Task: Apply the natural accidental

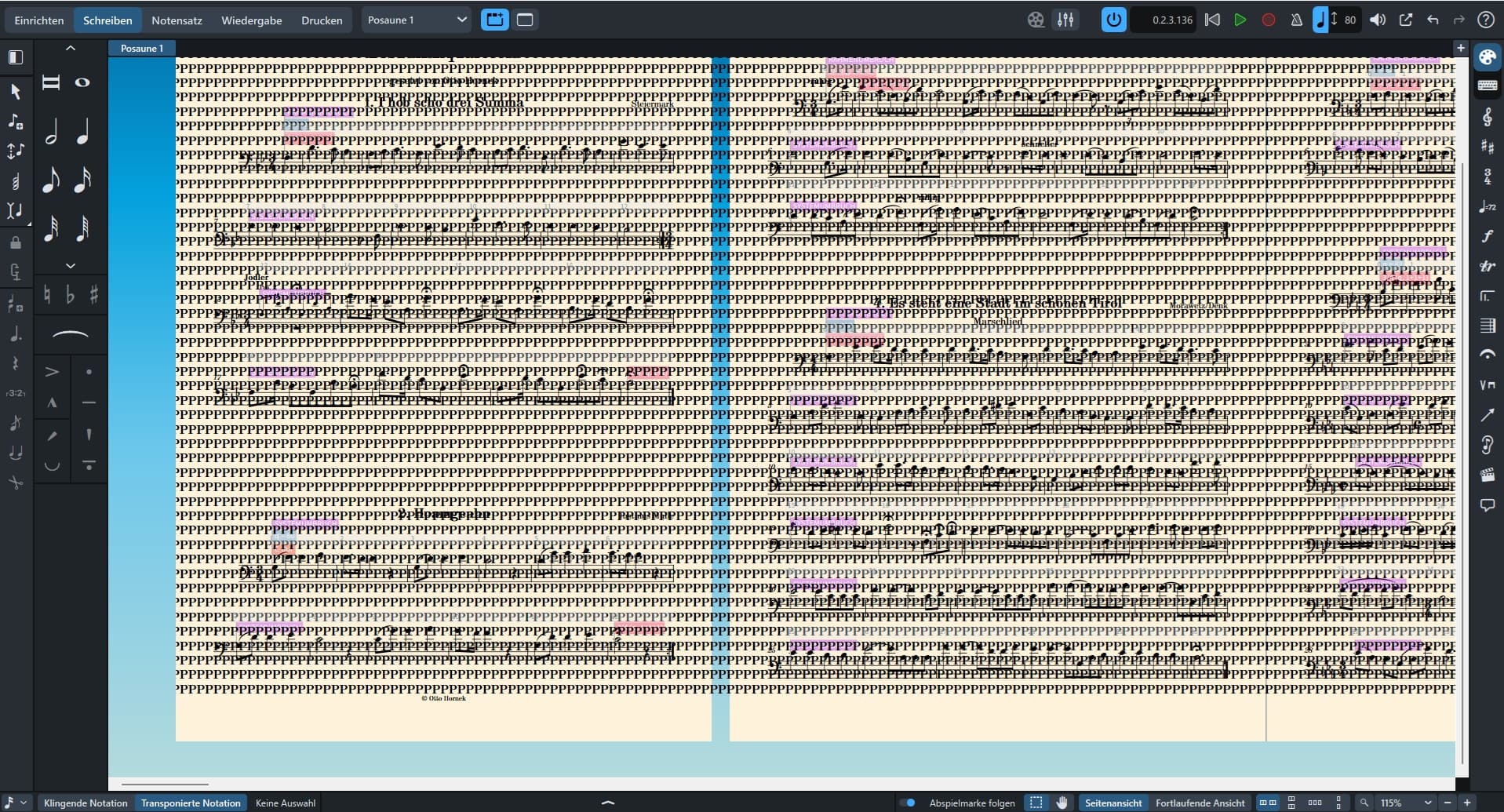Action: click(x=47, y=295)
